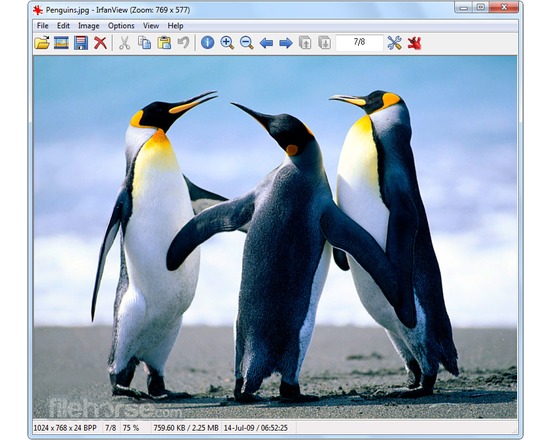
Task: Click the penguins image display area
Action: (275, 237)
